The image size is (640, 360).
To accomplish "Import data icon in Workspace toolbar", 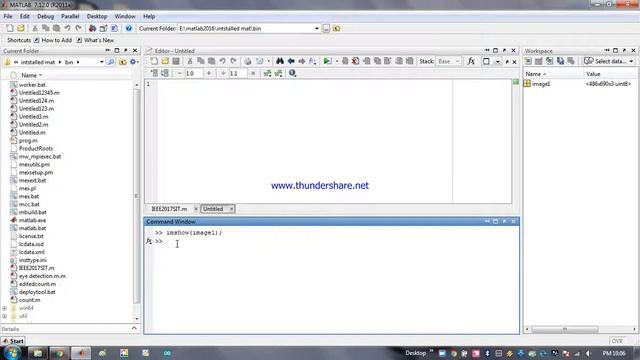I will click(549, 61).
